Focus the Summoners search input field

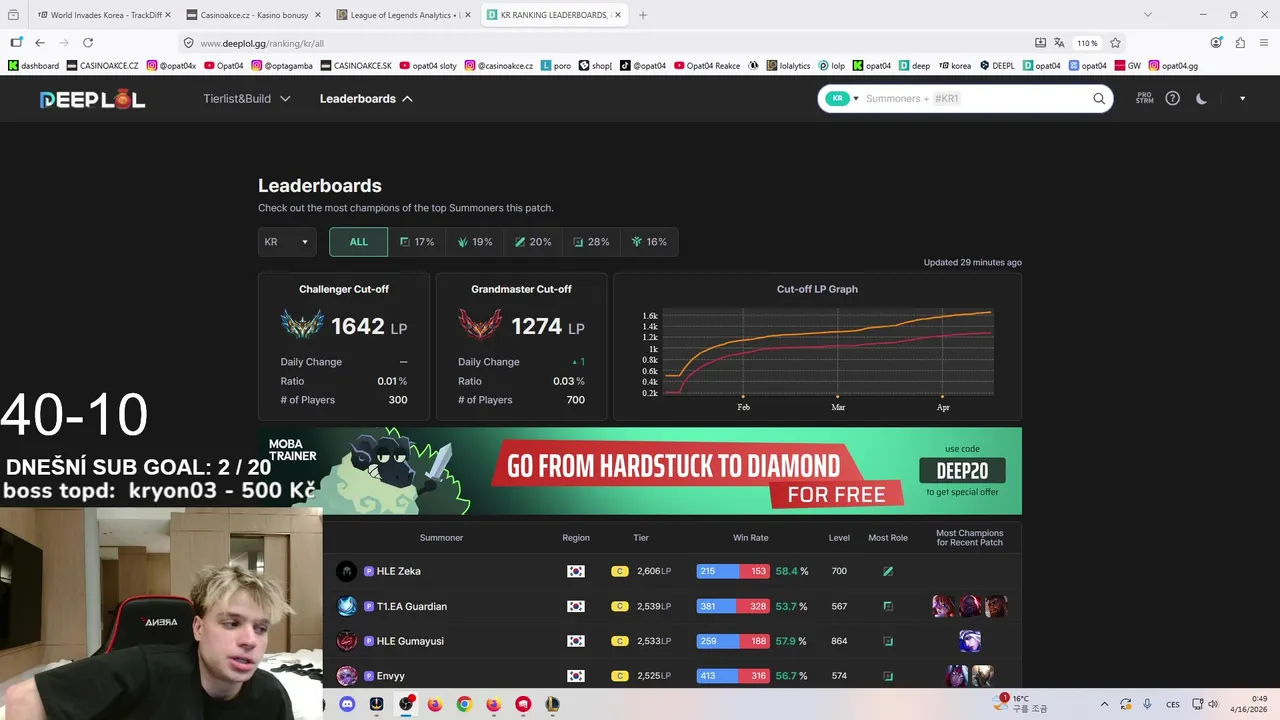pos(975,99)
